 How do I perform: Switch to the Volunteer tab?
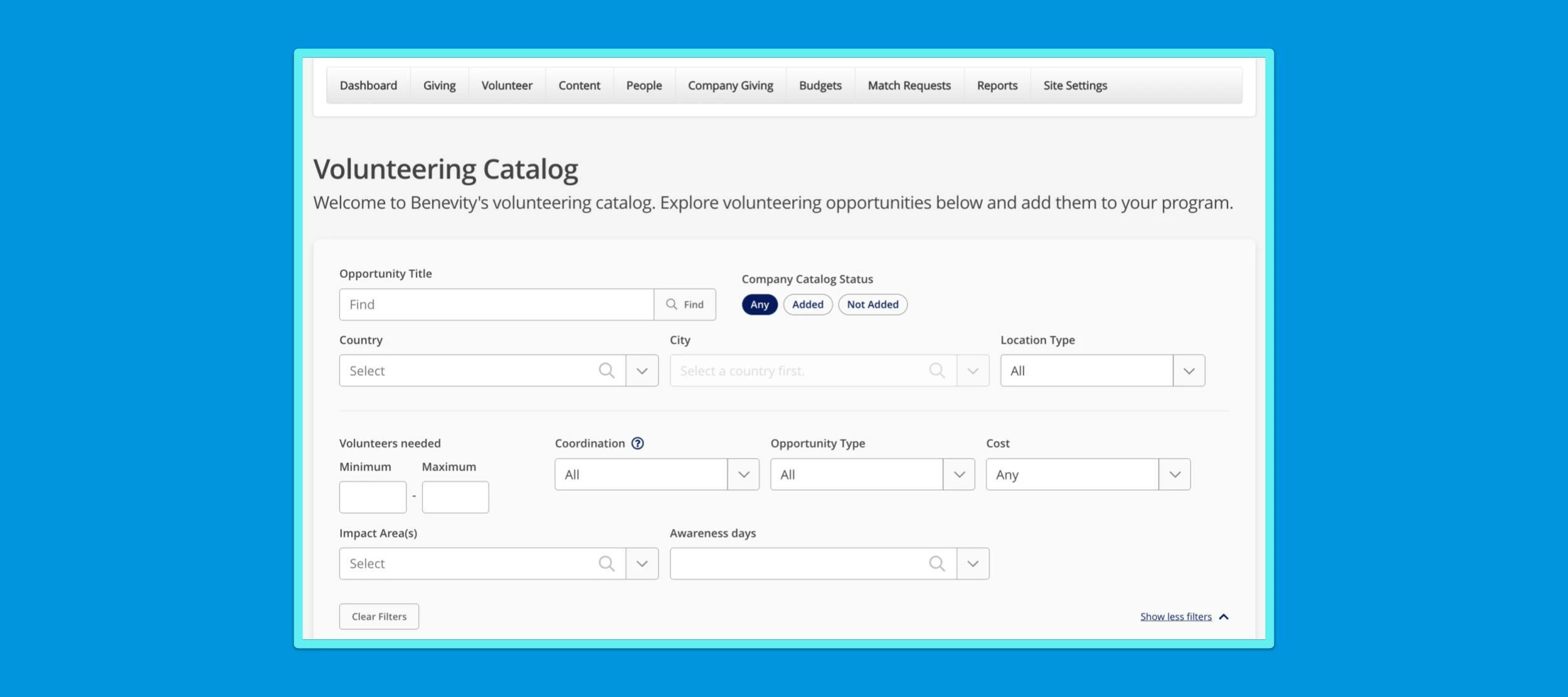click(x=507, y=85)
